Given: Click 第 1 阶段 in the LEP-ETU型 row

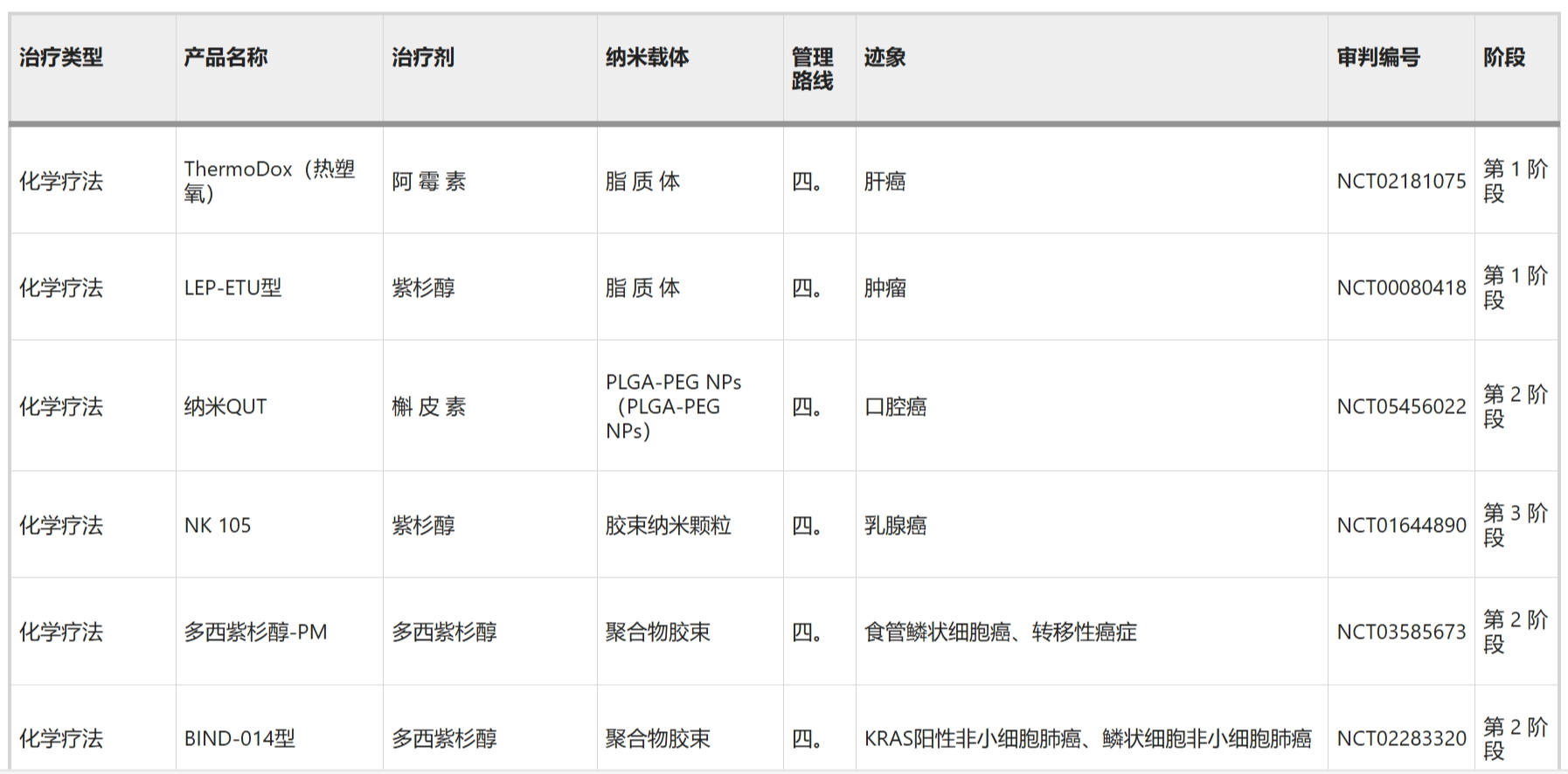Looking at the screenshot, I should pyautogui.click(x=1516, y=287).
